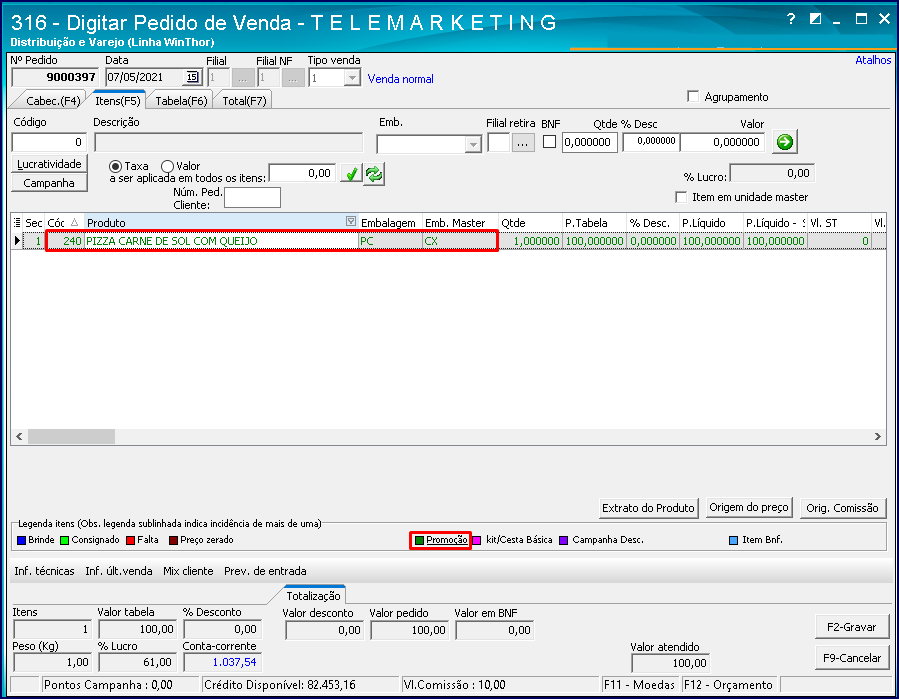Click the scrollbar left arrow

pos(19,436)
